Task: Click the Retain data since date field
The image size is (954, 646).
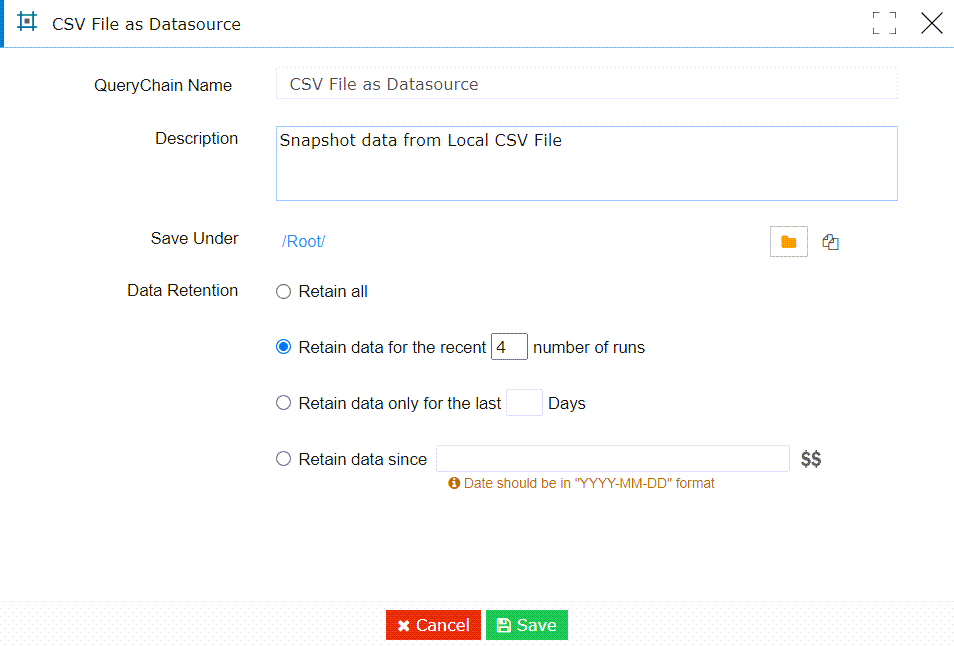Action: [611, 458]
